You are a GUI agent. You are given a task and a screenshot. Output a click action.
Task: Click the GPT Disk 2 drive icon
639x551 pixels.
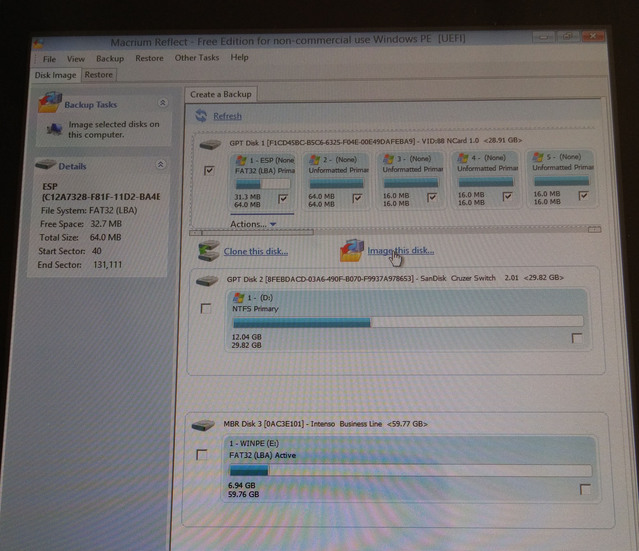[x=207, y=281]
